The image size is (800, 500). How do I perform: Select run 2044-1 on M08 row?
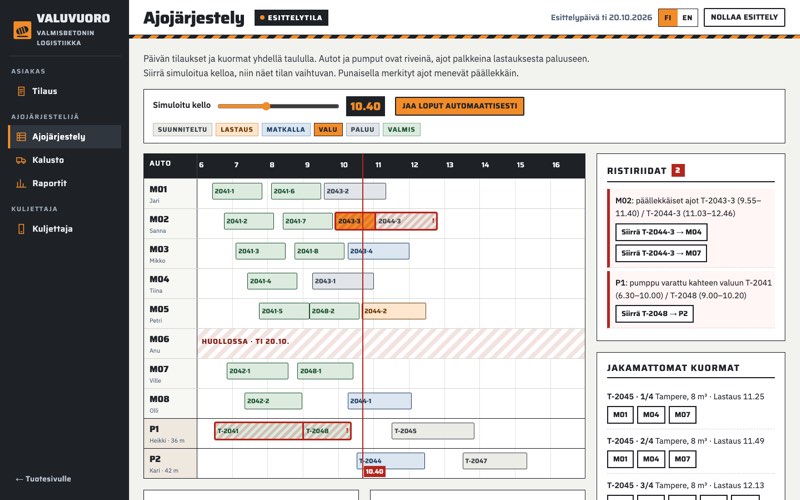380,401
